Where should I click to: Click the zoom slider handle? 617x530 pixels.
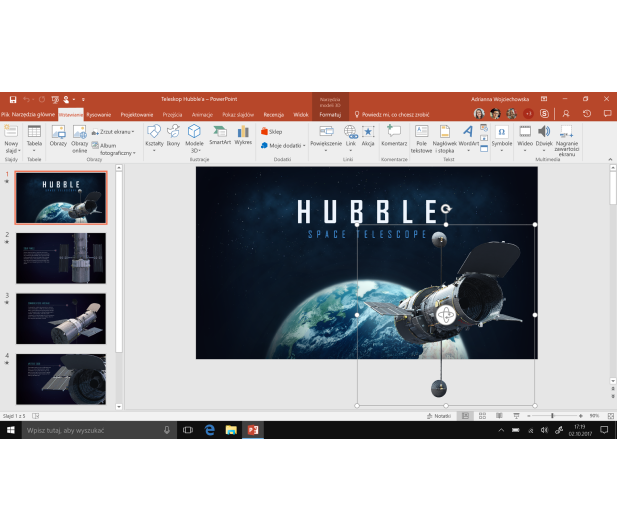552,416
